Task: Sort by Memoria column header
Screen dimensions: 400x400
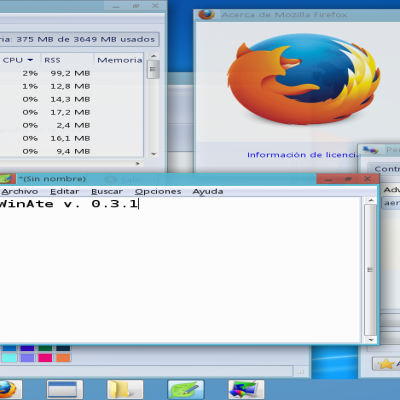Action: coord(119,60)
